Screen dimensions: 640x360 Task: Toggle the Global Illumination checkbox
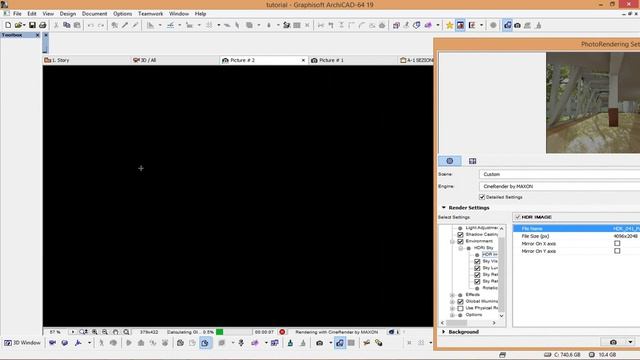460,301
